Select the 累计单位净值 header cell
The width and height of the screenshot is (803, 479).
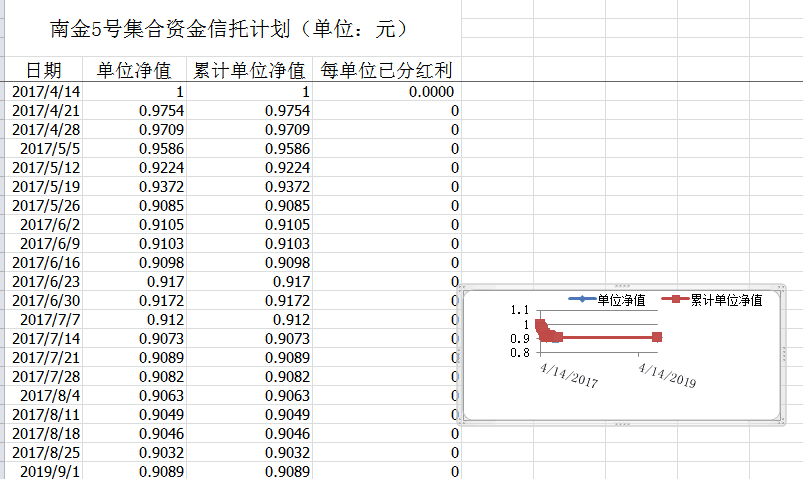[x=249, y=70]
